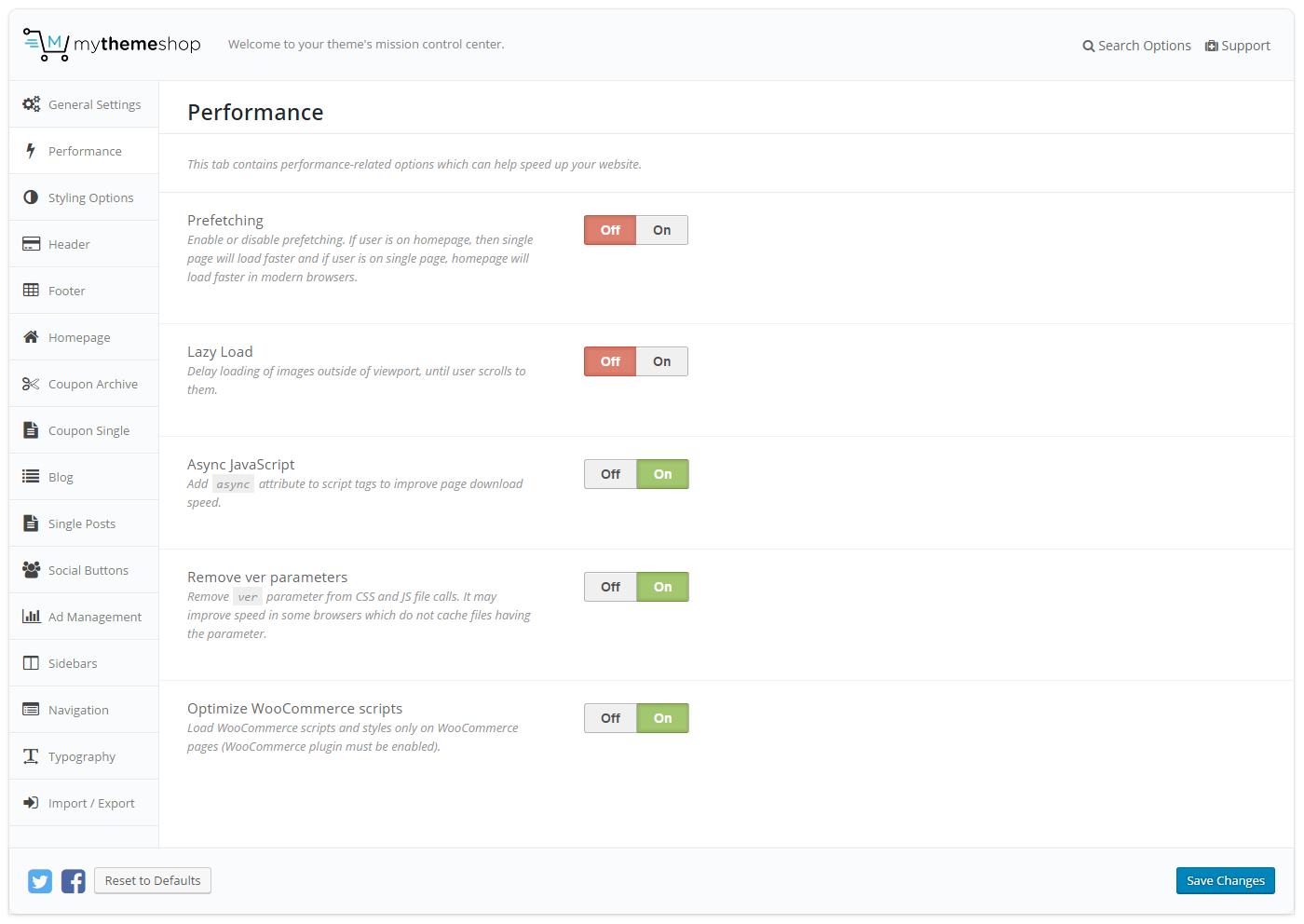Click the Social Buttons people icon
The image size is (1304, 924).
[x=31, y=570]
